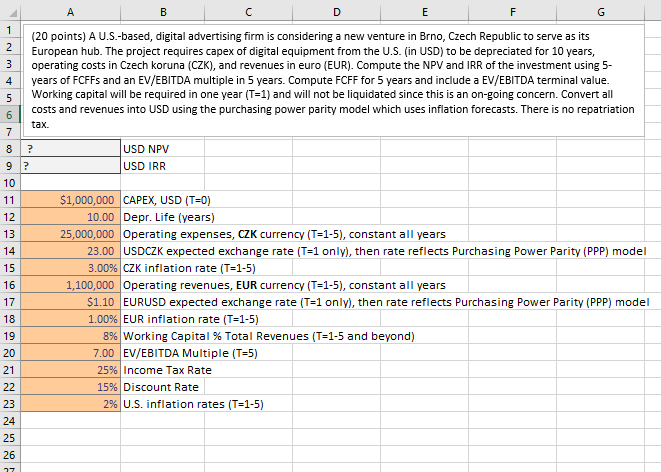Click the 'Operating expenses, CZK currency' label

(x=284, y=234)
